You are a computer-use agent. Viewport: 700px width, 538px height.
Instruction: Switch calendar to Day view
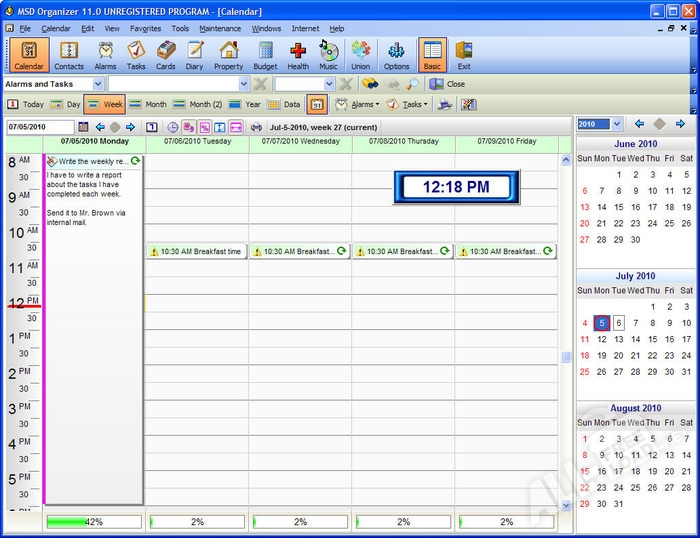tap(66, 104)
